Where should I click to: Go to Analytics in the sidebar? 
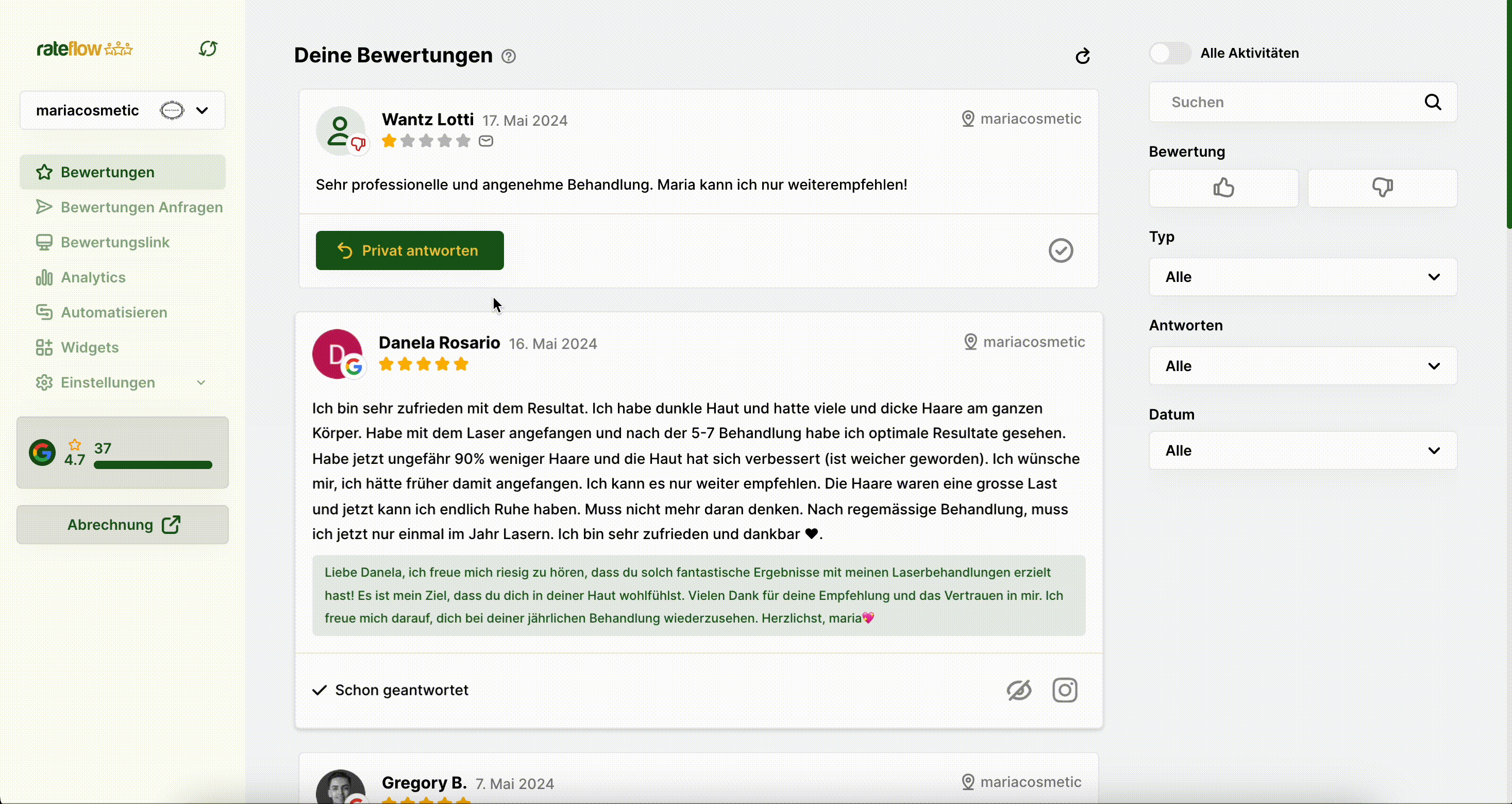[x=93, y=278]
